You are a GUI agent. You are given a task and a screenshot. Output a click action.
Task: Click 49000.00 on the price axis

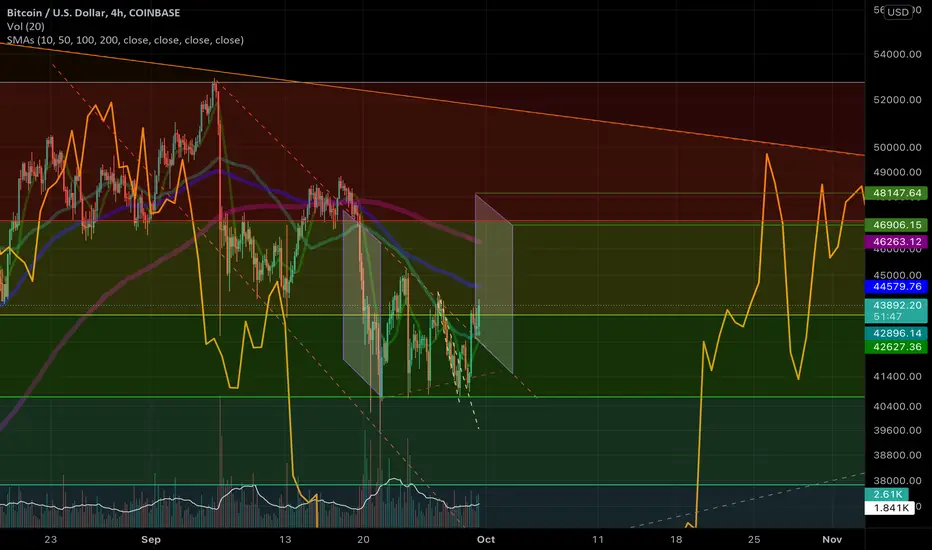click(x=897, y=172)
